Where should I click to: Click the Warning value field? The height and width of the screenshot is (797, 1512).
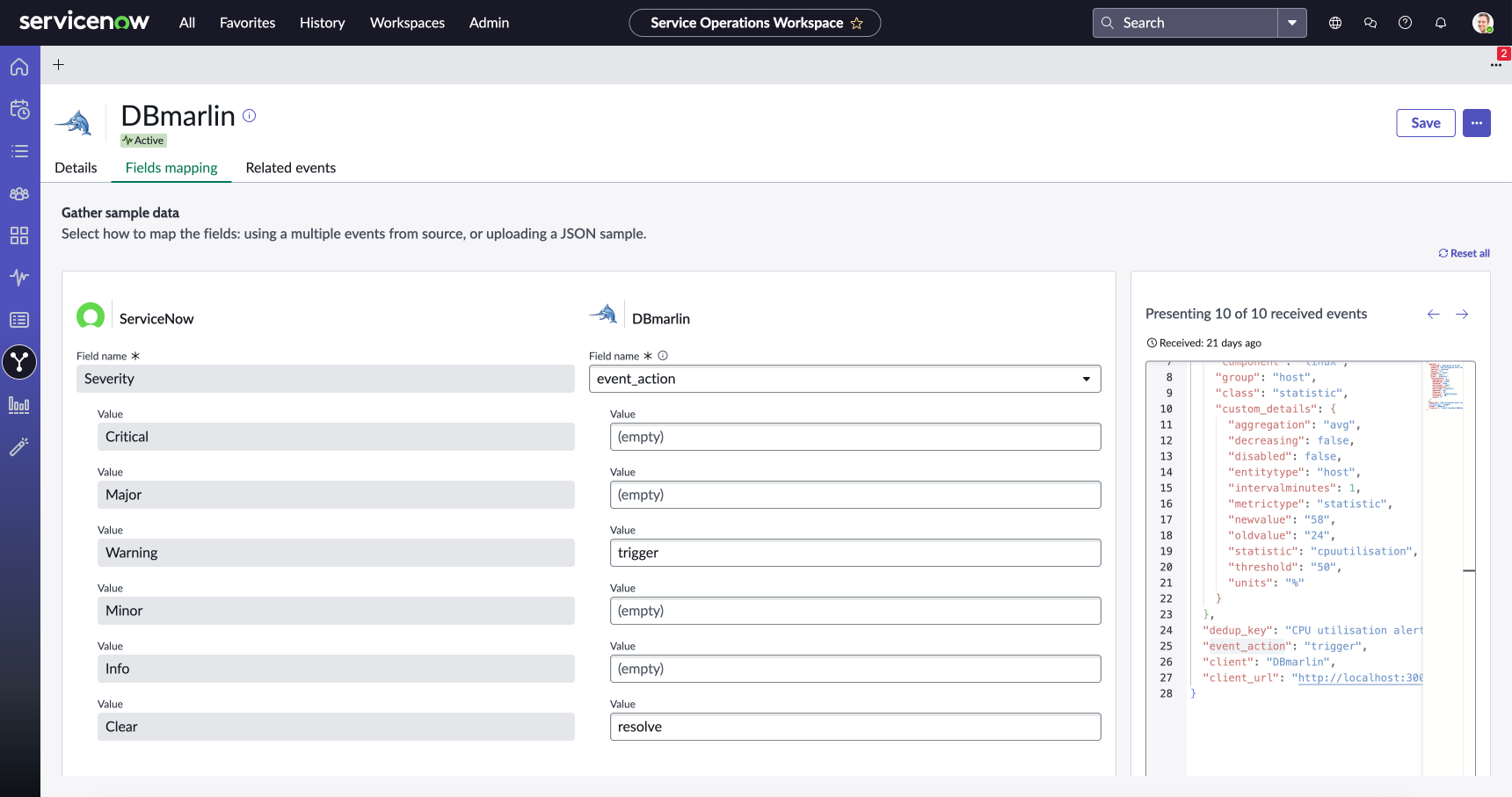(336, 553)
